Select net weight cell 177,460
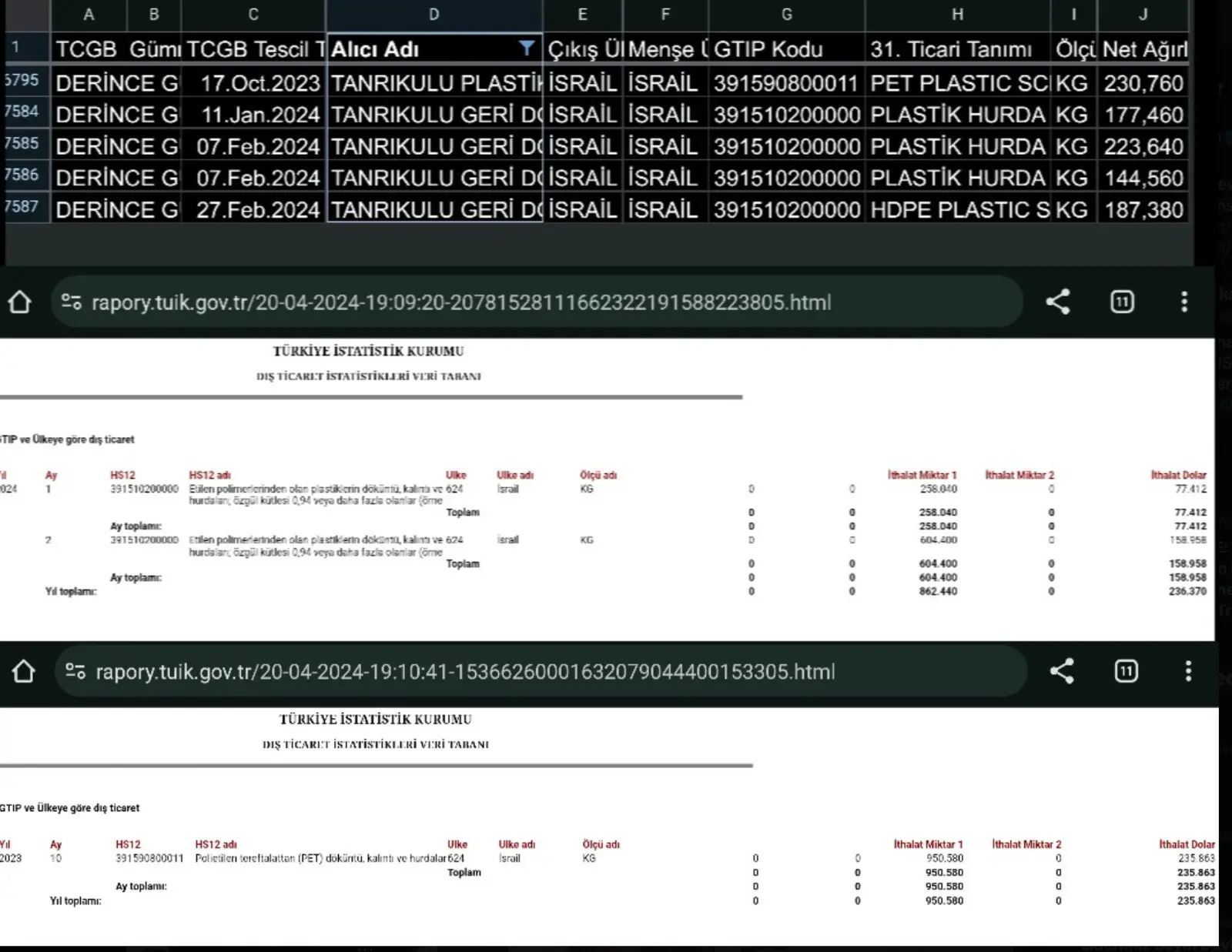1232x952 pixels. coord(1143,115)
